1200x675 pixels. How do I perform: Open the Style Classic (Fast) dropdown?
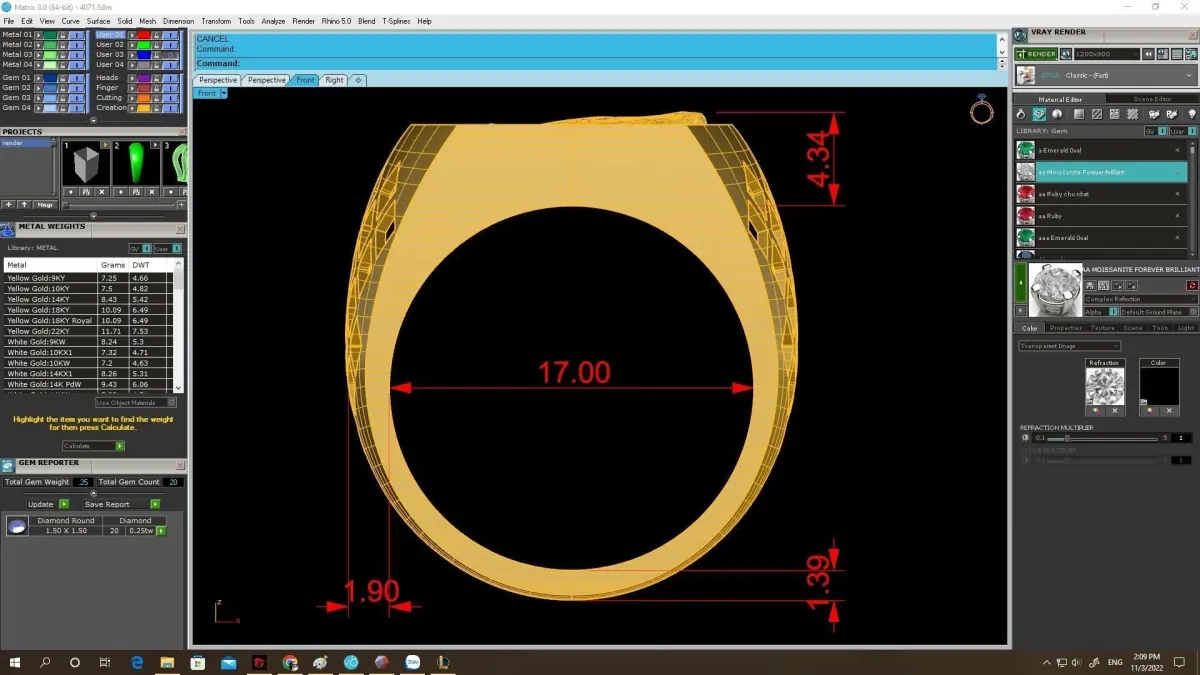[x=1107, y=75]
